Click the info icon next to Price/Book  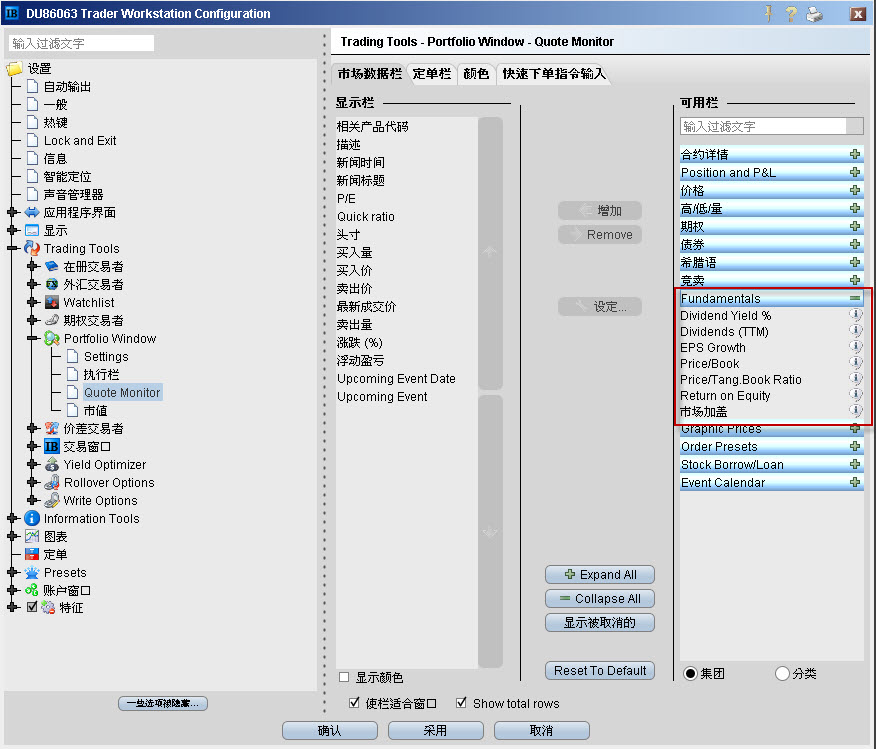point(856,363)
